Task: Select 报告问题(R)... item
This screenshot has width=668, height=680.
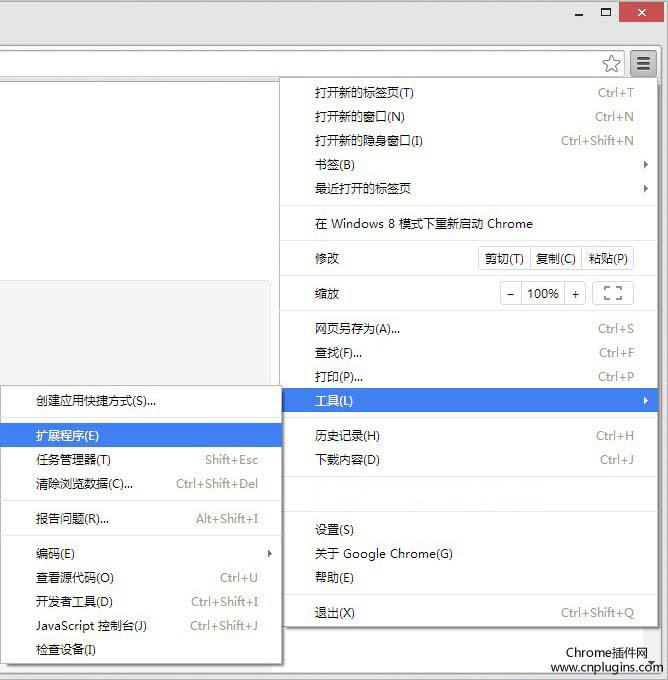Action: pos(141,518)
